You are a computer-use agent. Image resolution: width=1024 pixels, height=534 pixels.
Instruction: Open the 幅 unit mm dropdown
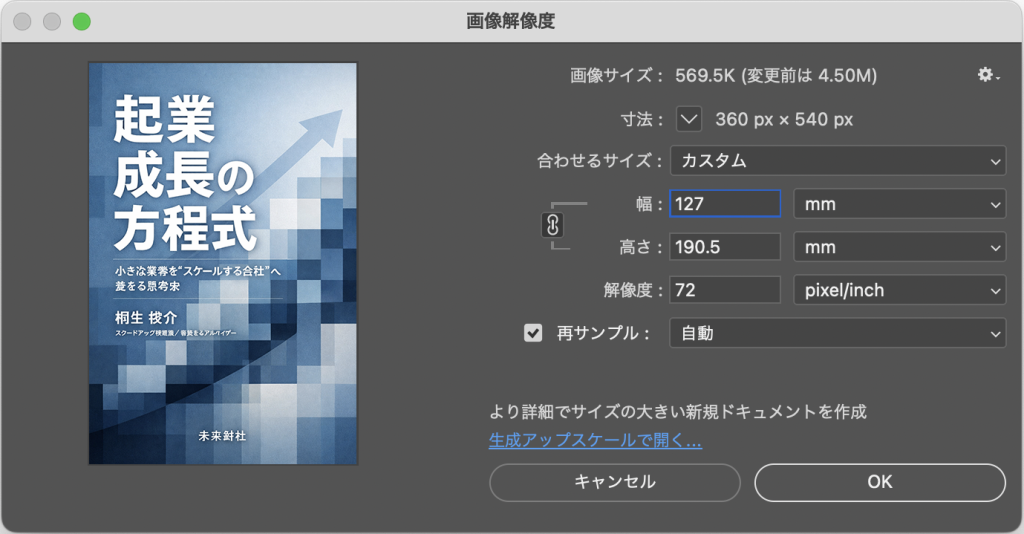click(899, 204)
